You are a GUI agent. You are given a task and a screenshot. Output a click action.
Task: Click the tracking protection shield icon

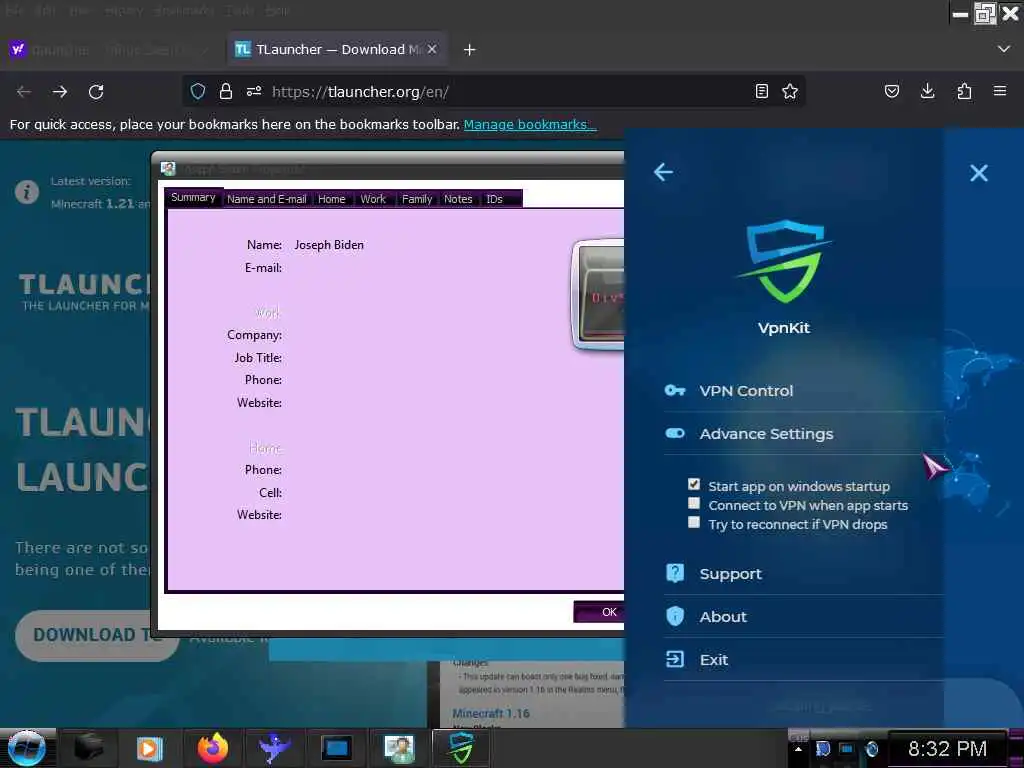pyautogui.click(x=198, y=91)
